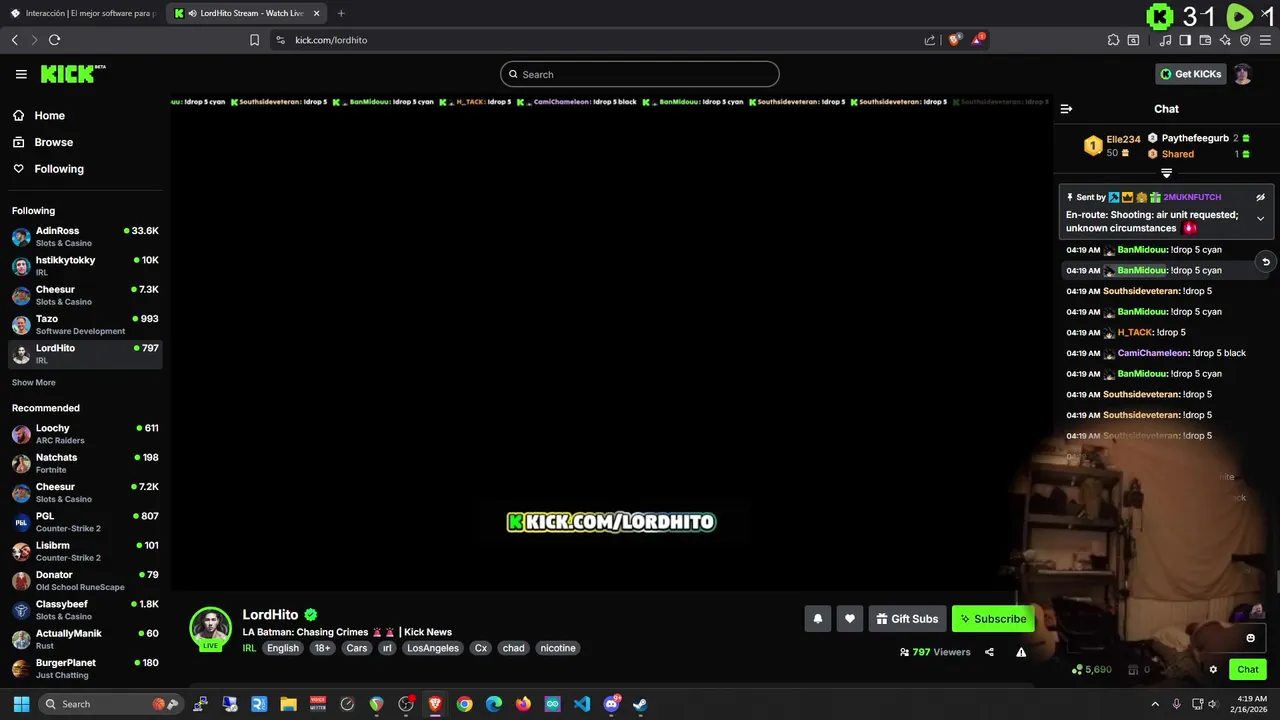Click Show More under Following list

34,382
